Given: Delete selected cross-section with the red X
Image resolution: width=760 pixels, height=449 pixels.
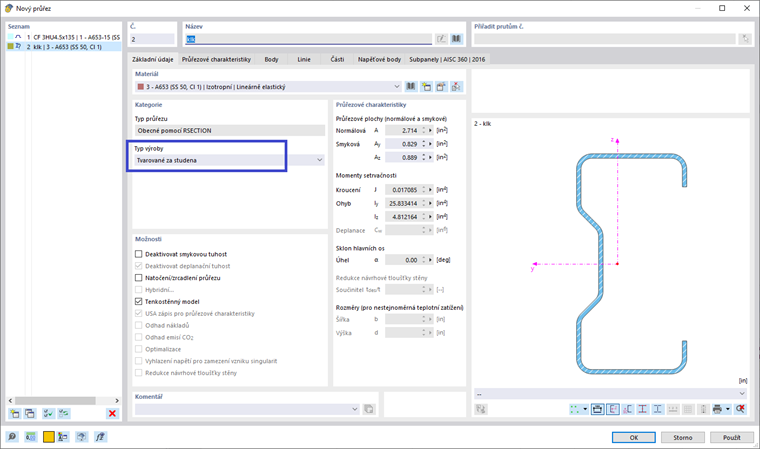Looking at the screenshot, I should click(112, 414).
